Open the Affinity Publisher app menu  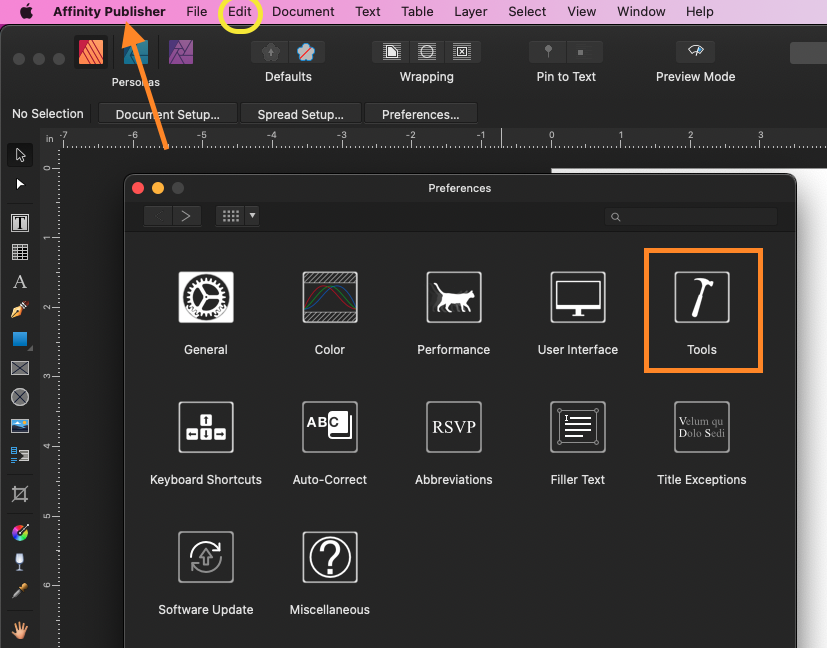(109, 12)
